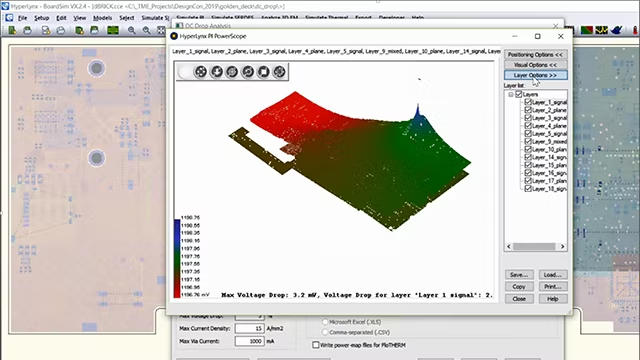Click the square fit-view icon in PowerScope toolbar
This screenshot has height=360, width=640.
(x=264, y=72)
